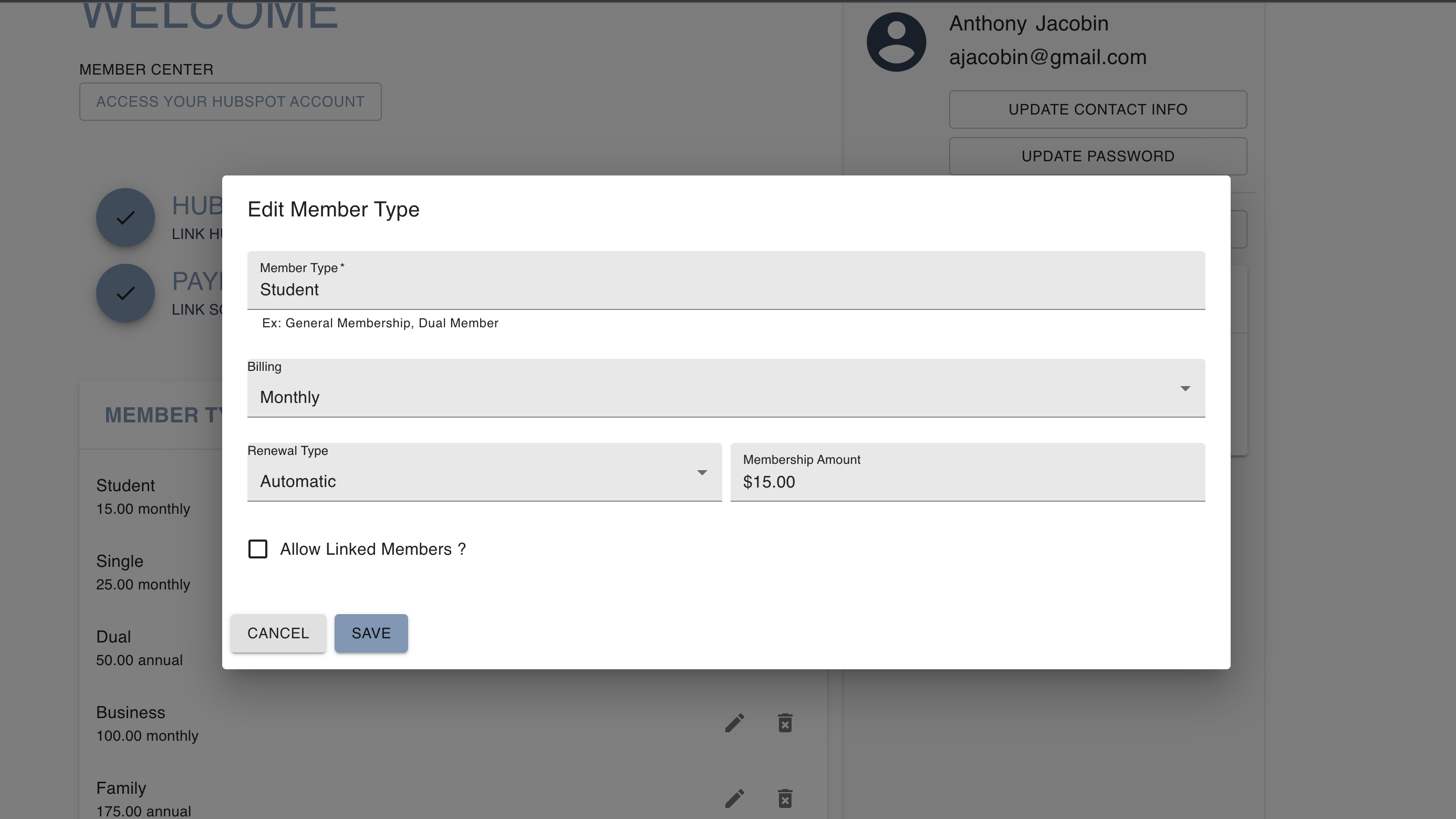
Task: Click the edit pencil icon for Family member type
Action: click(x=734, y=799)
